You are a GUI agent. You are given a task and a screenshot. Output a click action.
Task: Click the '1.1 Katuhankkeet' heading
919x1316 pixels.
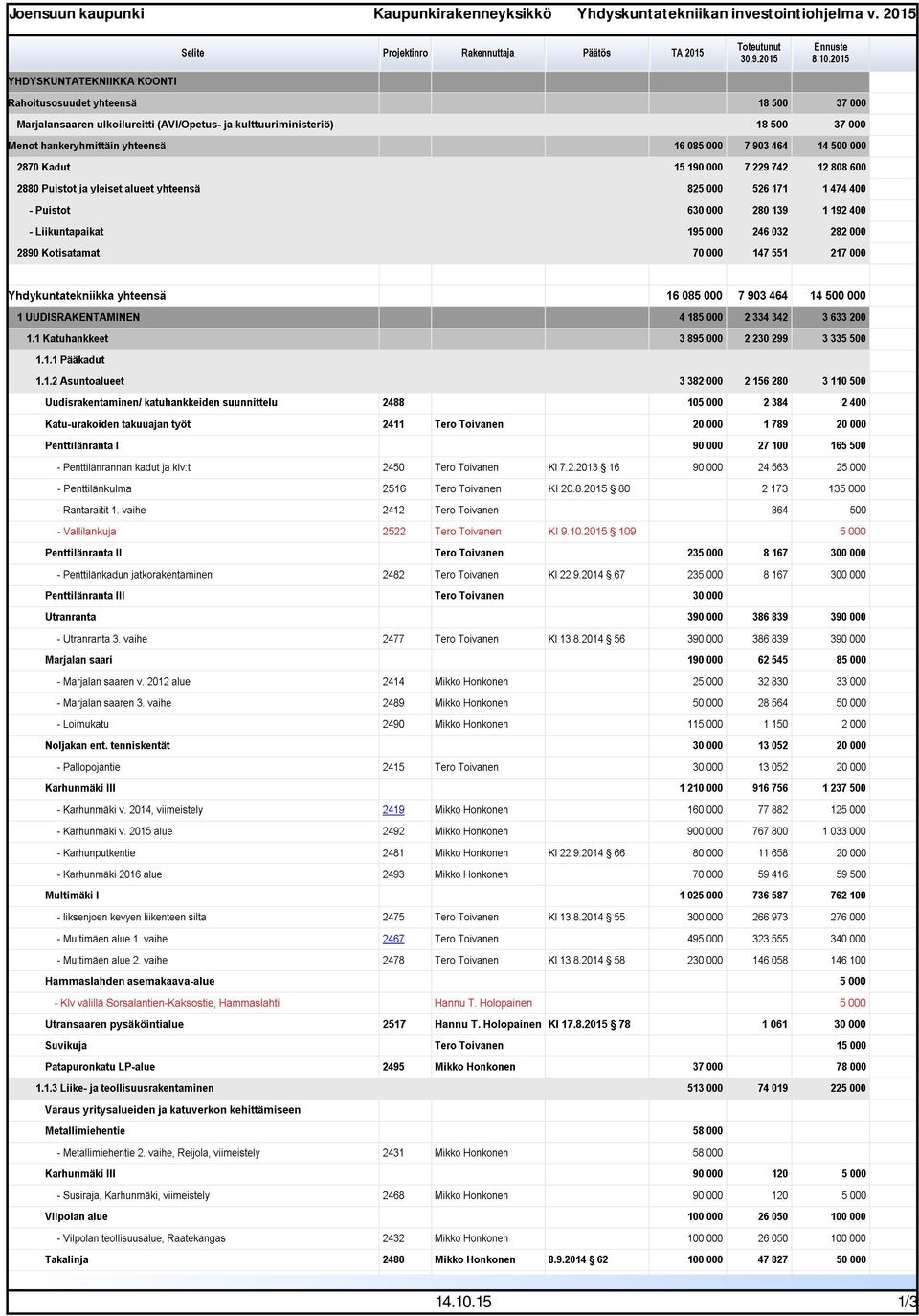point(67,339)
